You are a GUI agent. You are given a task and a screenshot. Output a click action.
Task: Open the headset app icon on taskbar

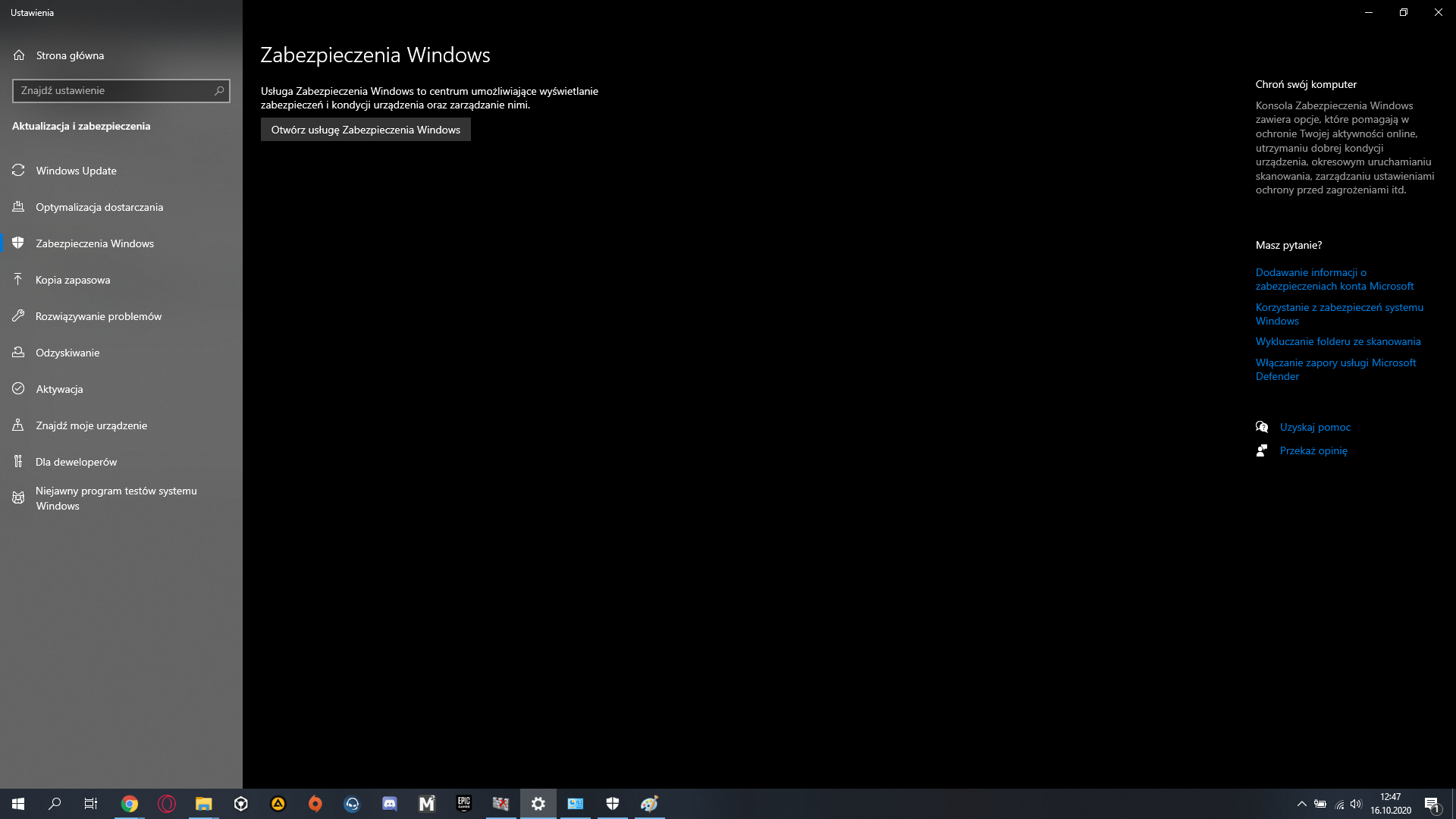click(352, 804)
